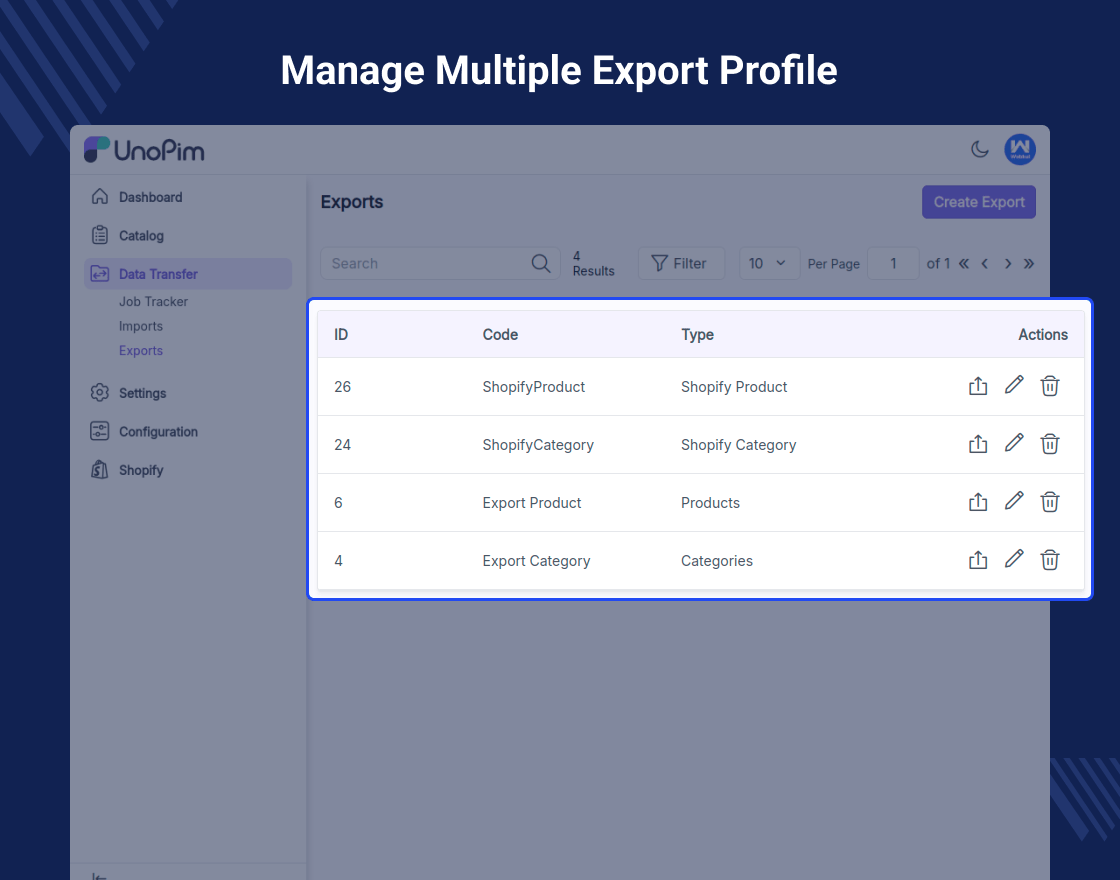Click the 4 Results count text
Screen dimensions: 1120x880
pos(593,264)
